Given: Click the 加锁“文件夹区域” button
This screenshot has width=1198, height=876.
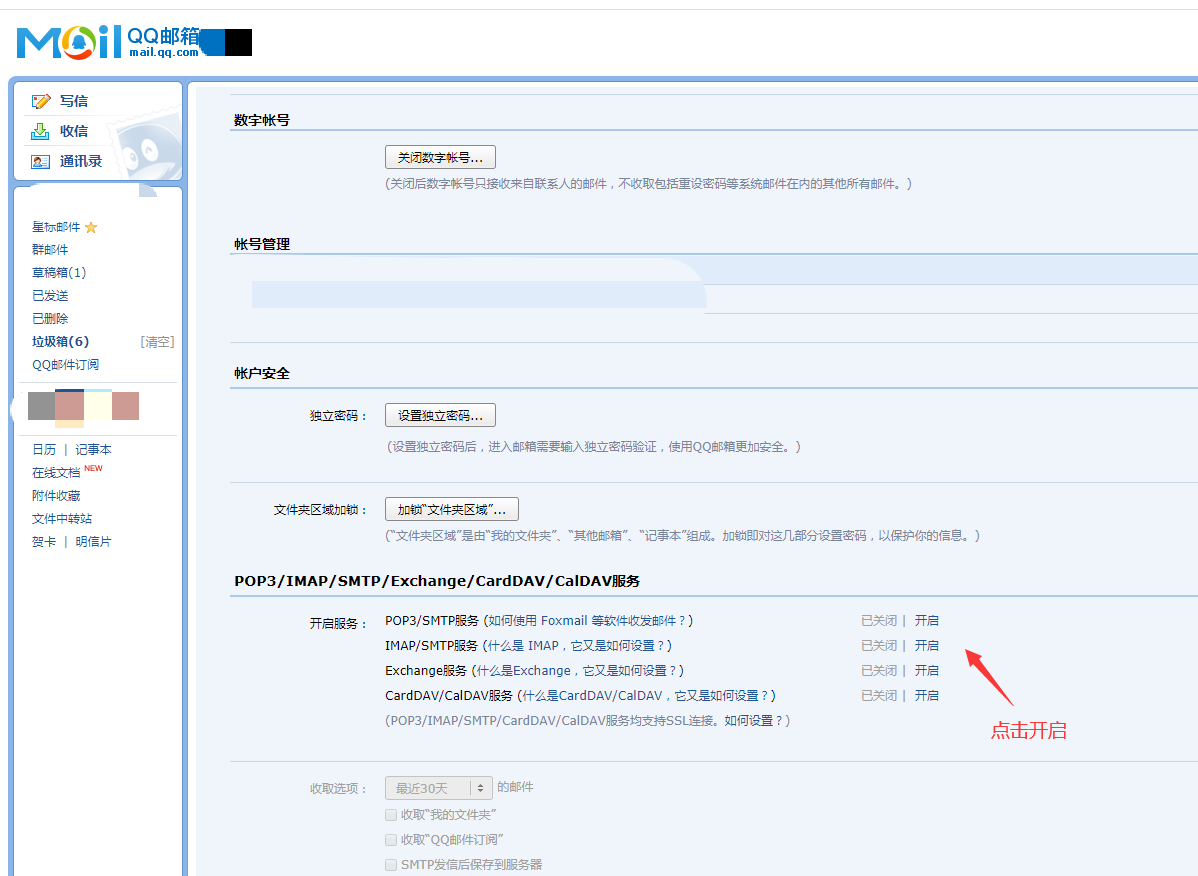Looking at the screenshot, I should click(451, 509).
